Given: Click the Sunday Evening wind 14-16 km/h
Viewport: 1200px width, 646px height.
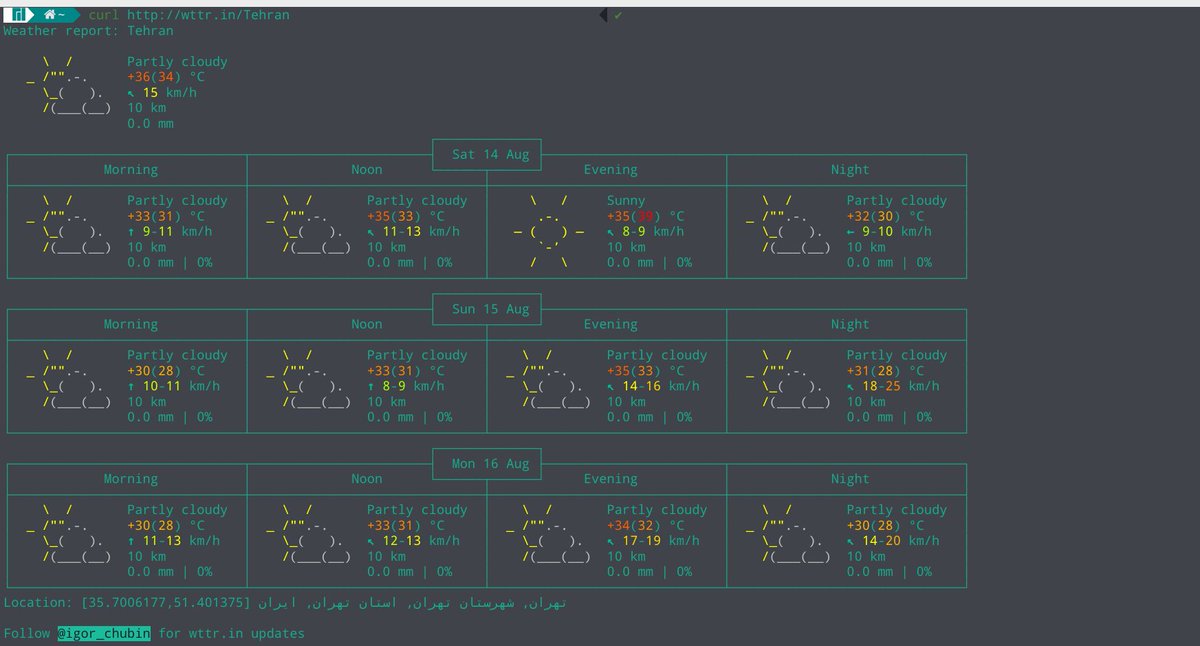Looking at the screenshot, I should (654, 386).
